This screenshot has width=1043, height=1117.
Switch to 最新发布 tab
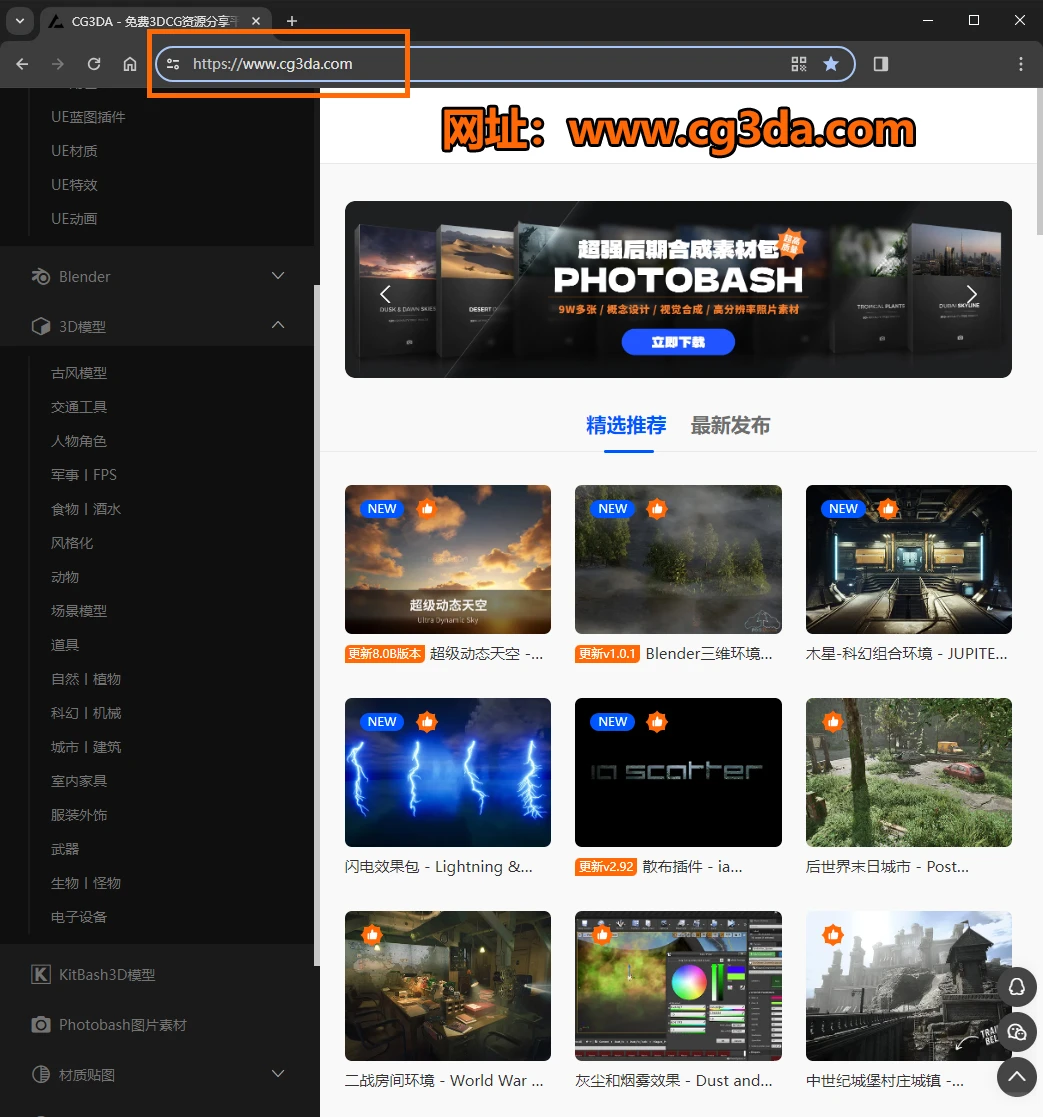point(730,425)
